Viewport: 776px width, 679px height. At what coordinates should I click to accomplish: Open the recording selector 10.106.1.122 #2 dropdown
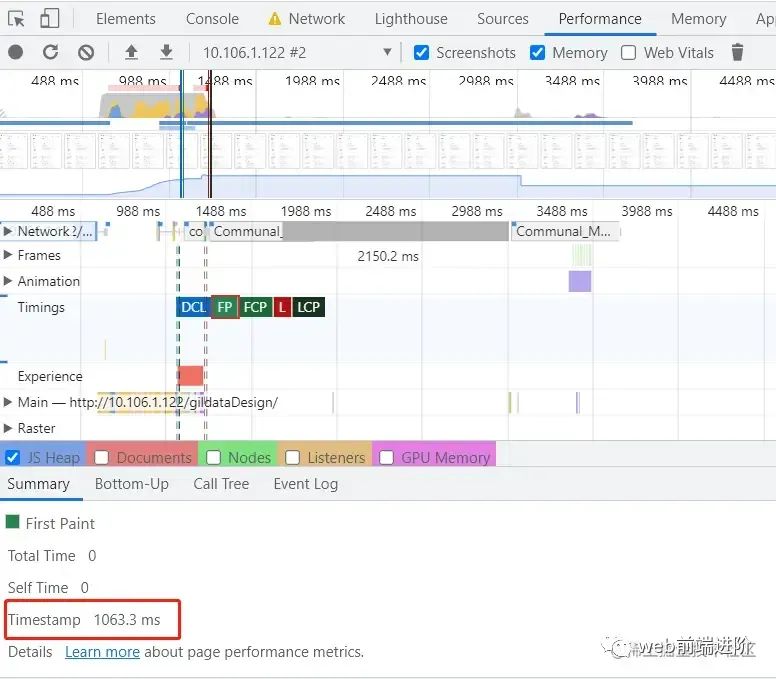tap(297, 52)
